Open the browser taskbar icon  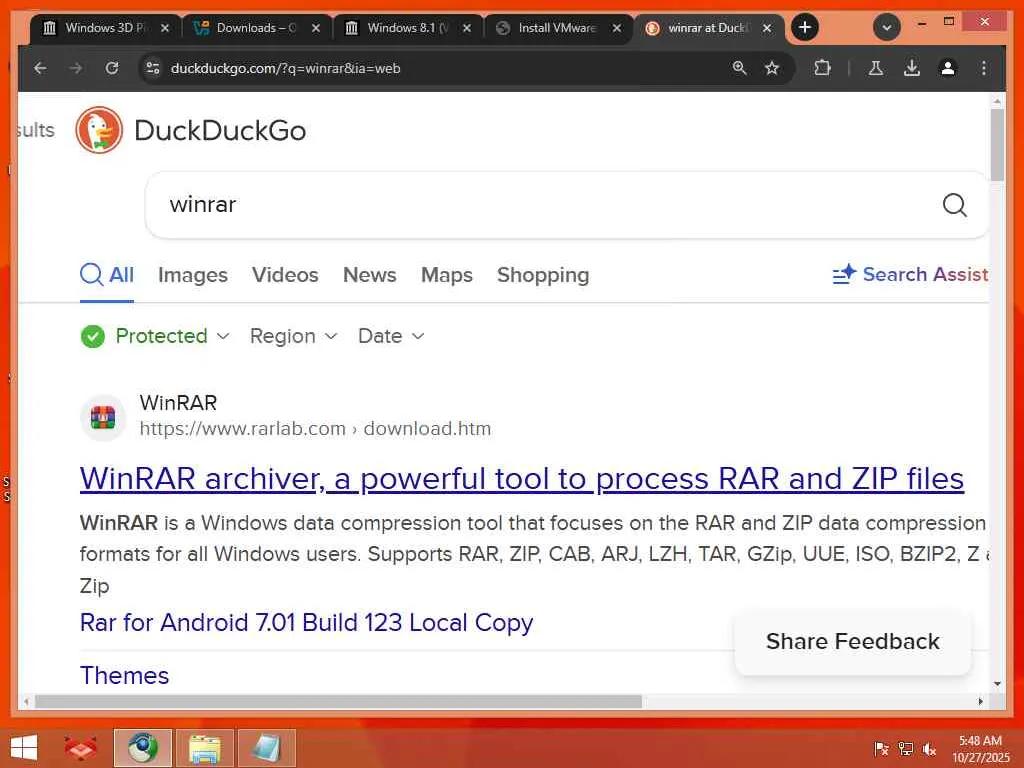click(x=142, y=748)
